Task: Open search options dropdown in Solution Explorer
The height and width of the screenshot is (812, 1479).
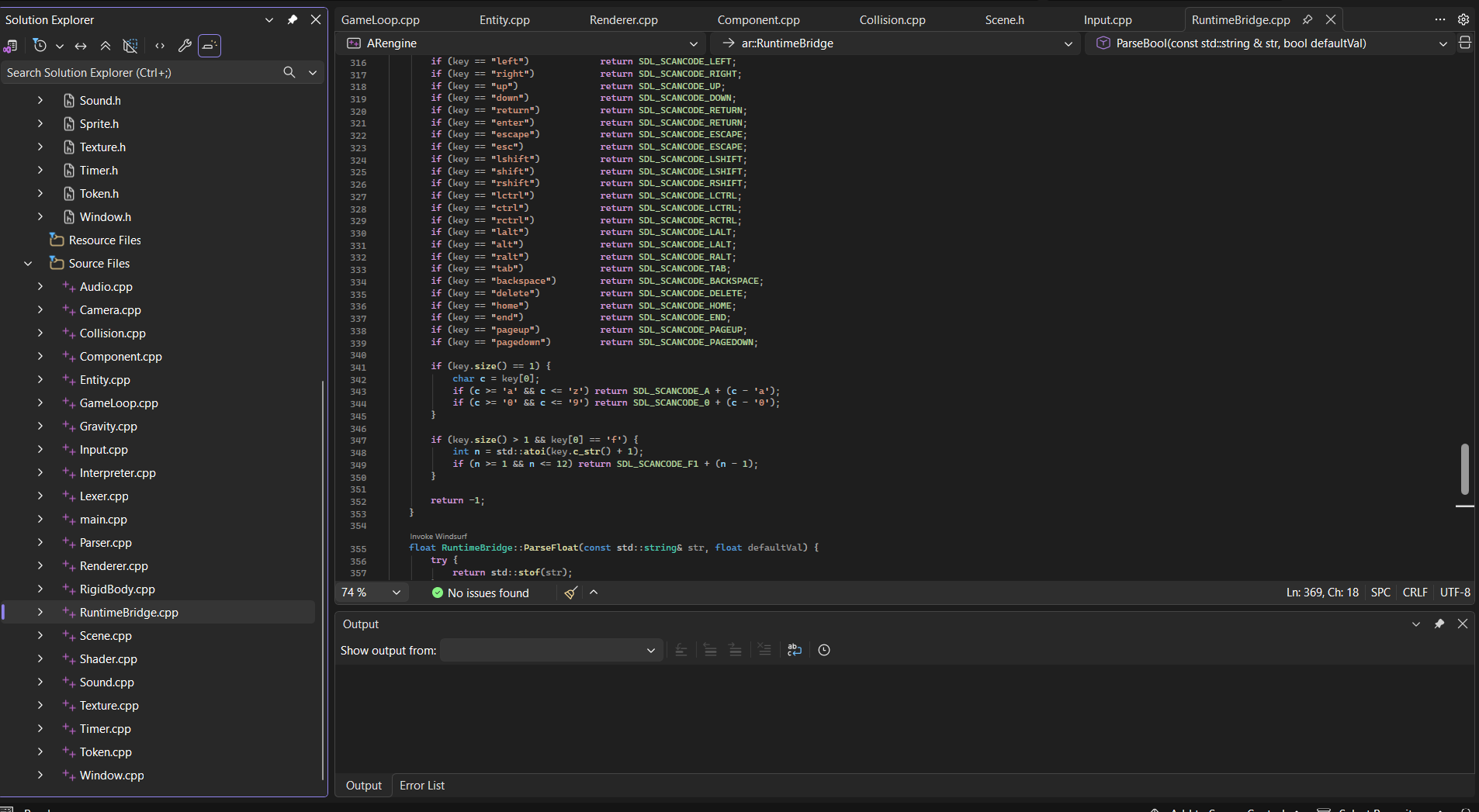Action: pyautogui.click(x=313, y=72)
